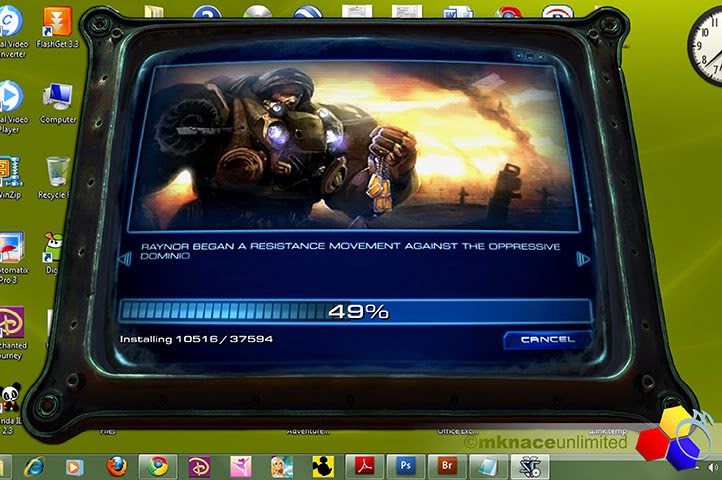
Task: Open the Total Video Player desktop icon
Action: point(11,107)
